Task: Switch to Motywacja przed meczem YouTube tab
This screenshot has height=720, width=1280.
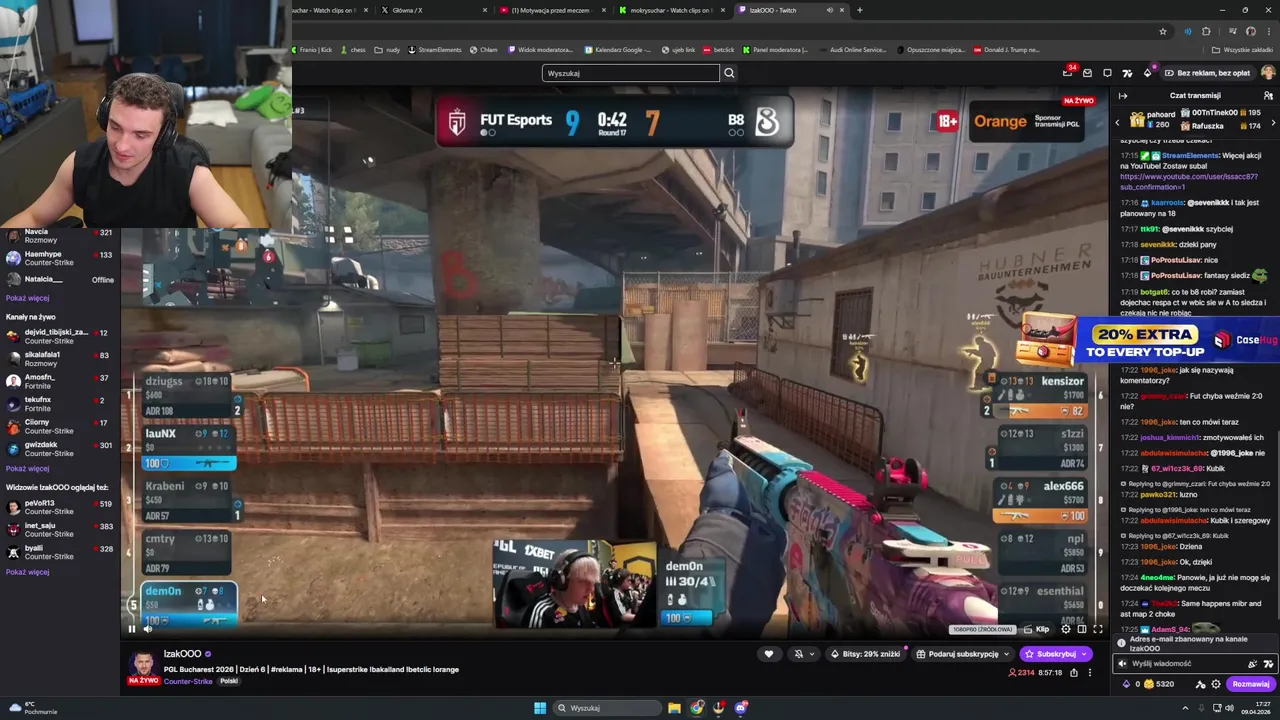Action: pyautogui.click(x=554, y=10)
